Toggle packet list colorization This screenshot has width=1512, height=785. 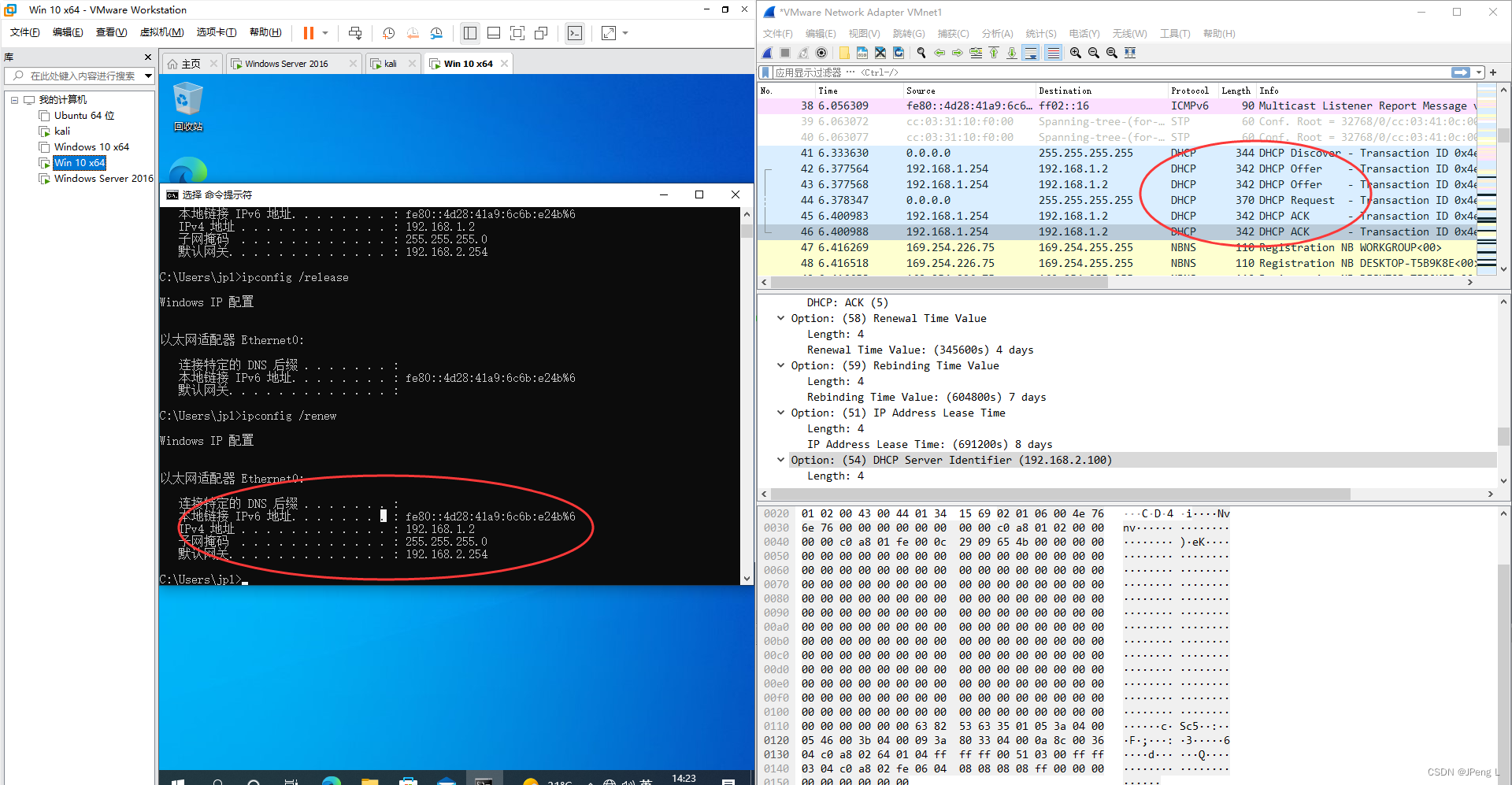click(1053, 53)
